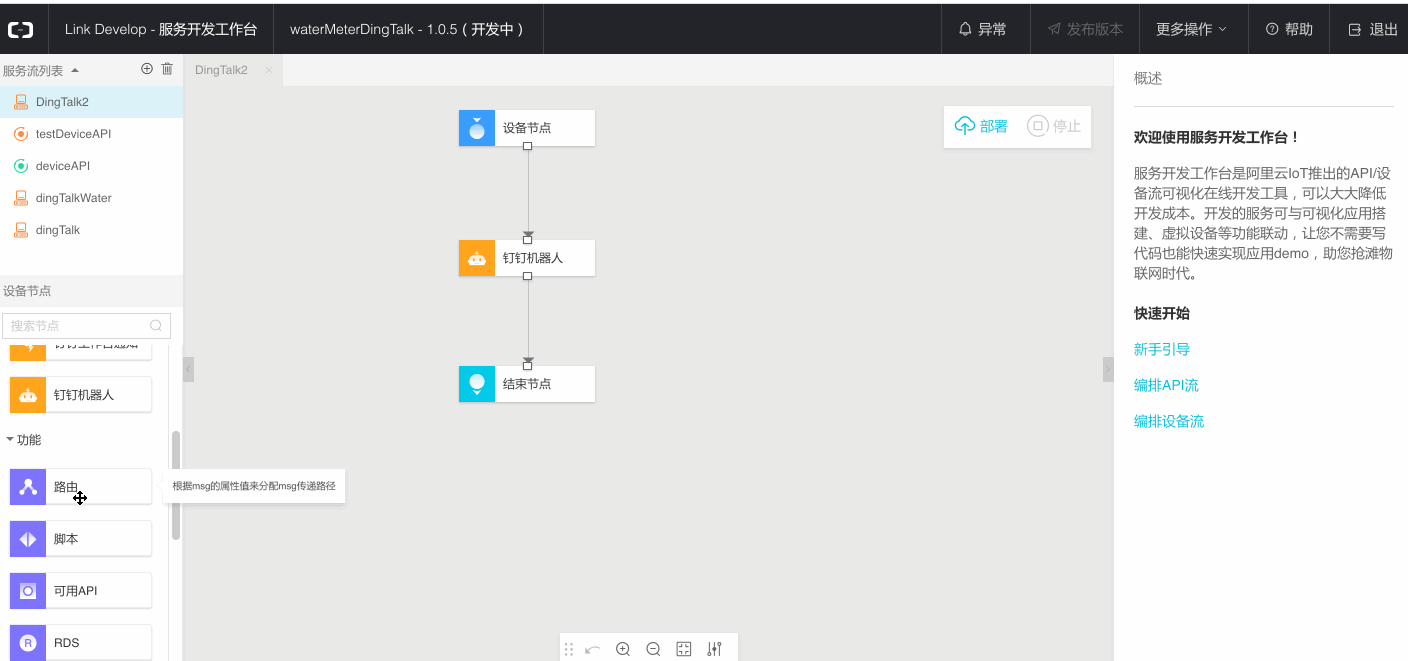Click the node palette vertical scrollbar

point(176,485)
